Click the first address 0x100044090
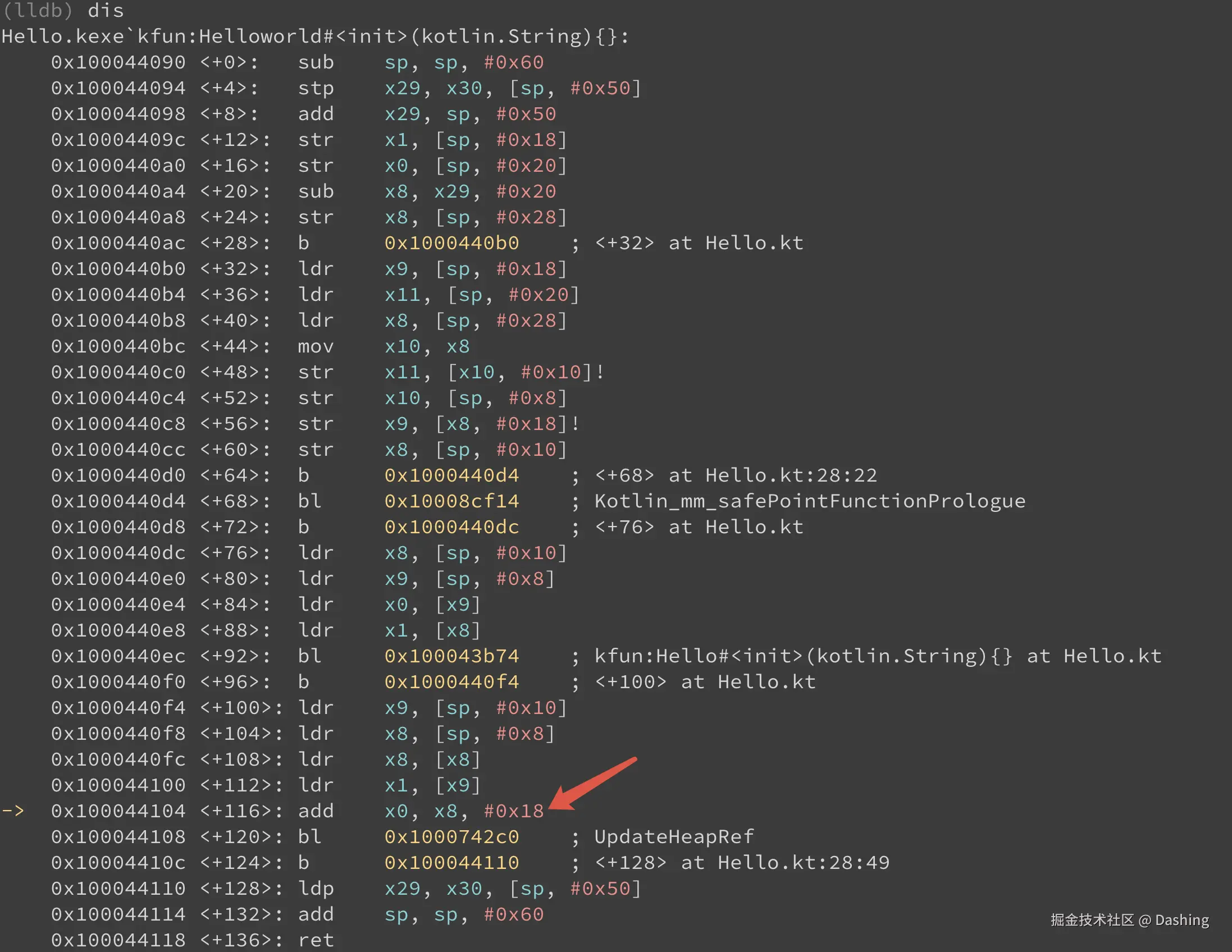The height and width of the screenshot is (952, 1232). coord(118,62)
